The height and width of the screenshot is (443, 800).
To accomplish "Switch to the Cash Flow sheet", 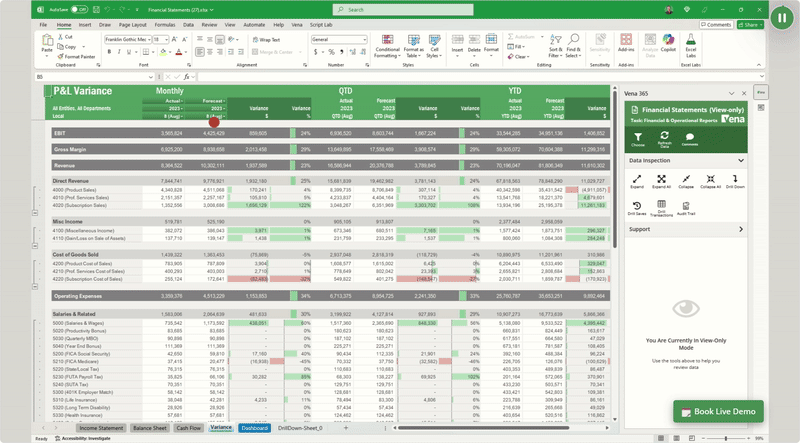I will click(188, 428).
